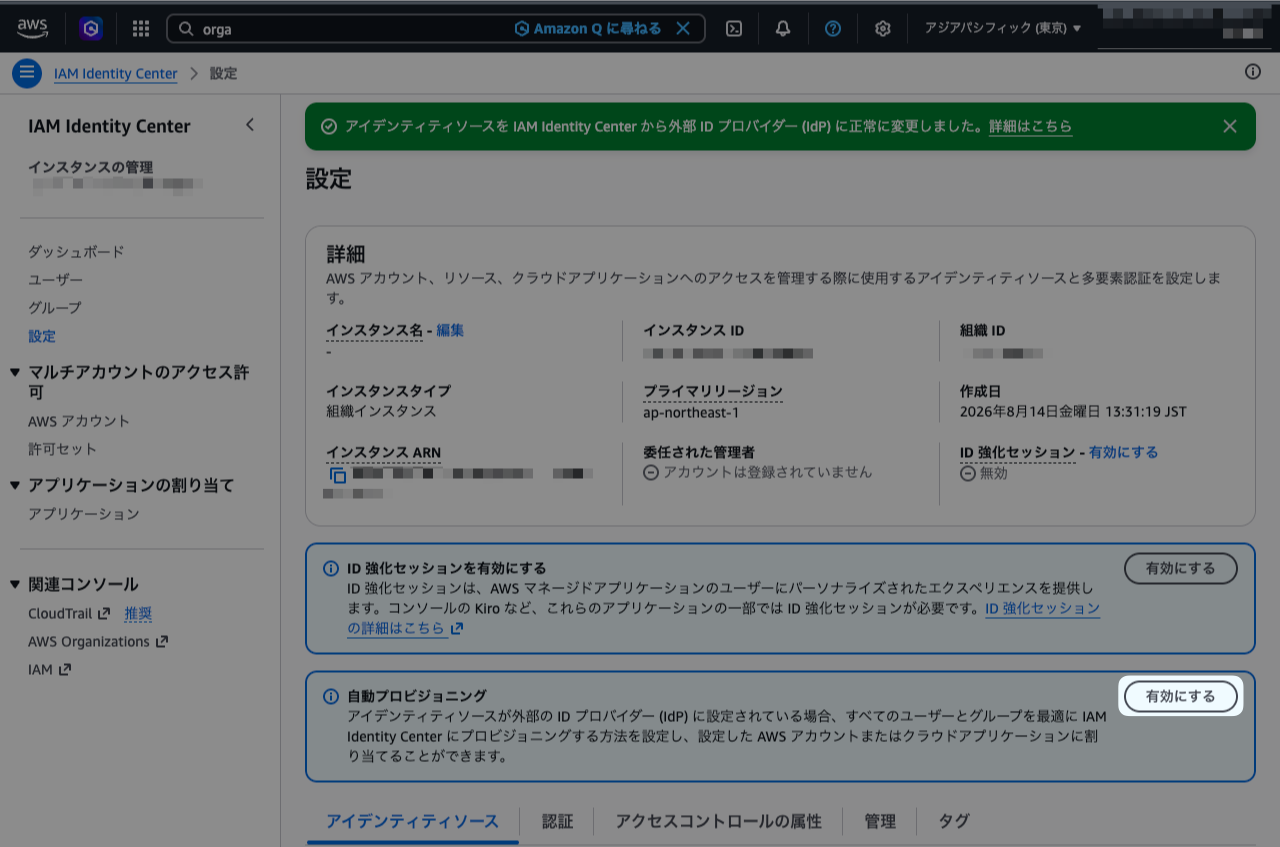Click Amazon Q に尋ねる in search box
1280x847 pixels.
(x=588, y=28)
